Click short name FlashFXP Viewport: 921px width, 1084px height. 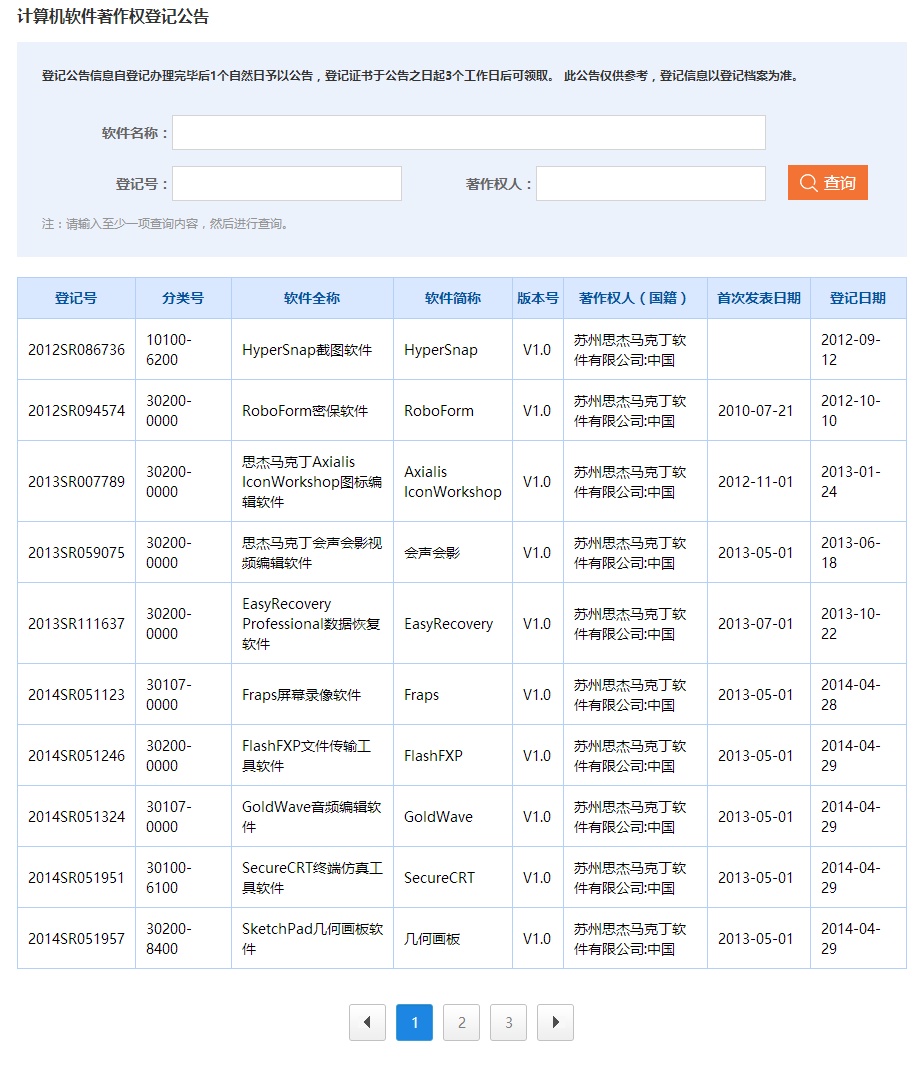coord(434,756)
